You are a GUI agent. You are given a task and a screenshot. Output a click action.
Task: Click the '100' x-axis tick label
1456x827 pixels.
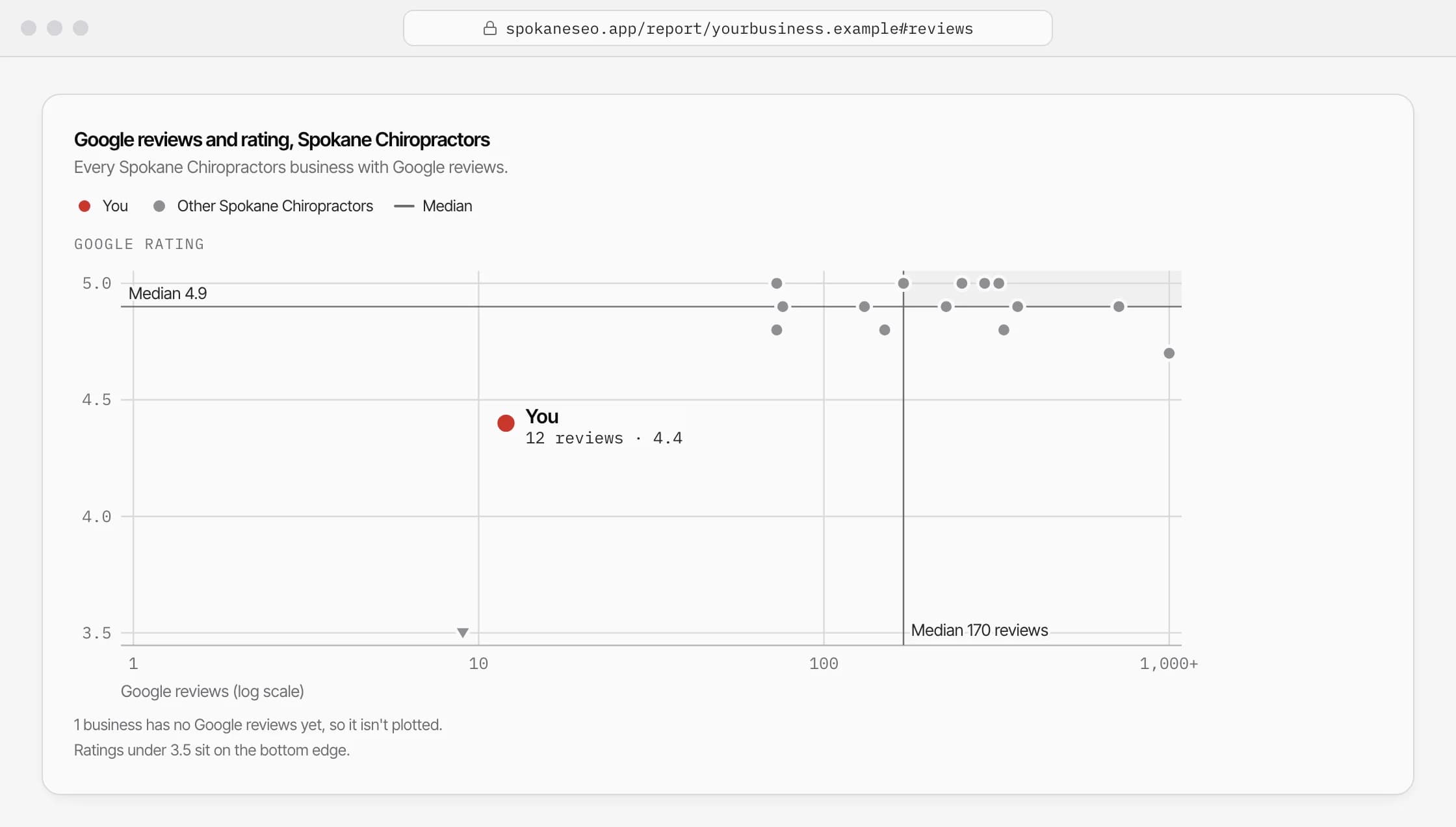tap(824, 664)
